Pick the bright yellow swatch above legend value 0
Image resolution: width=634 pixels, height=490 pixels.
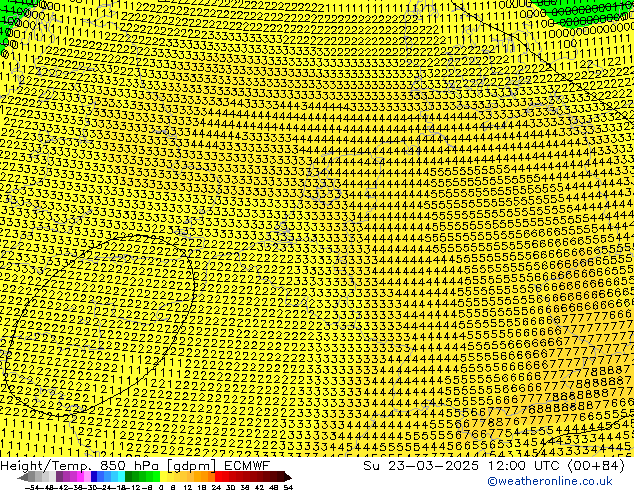coord(163,477)
